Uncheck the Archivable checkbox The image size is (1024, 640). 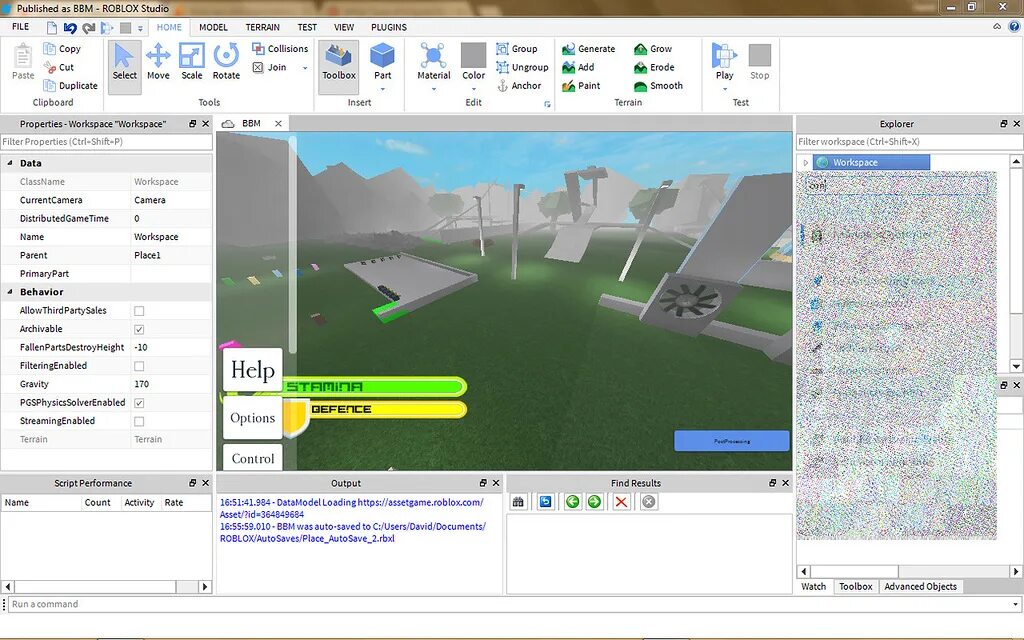coord(139,329)
